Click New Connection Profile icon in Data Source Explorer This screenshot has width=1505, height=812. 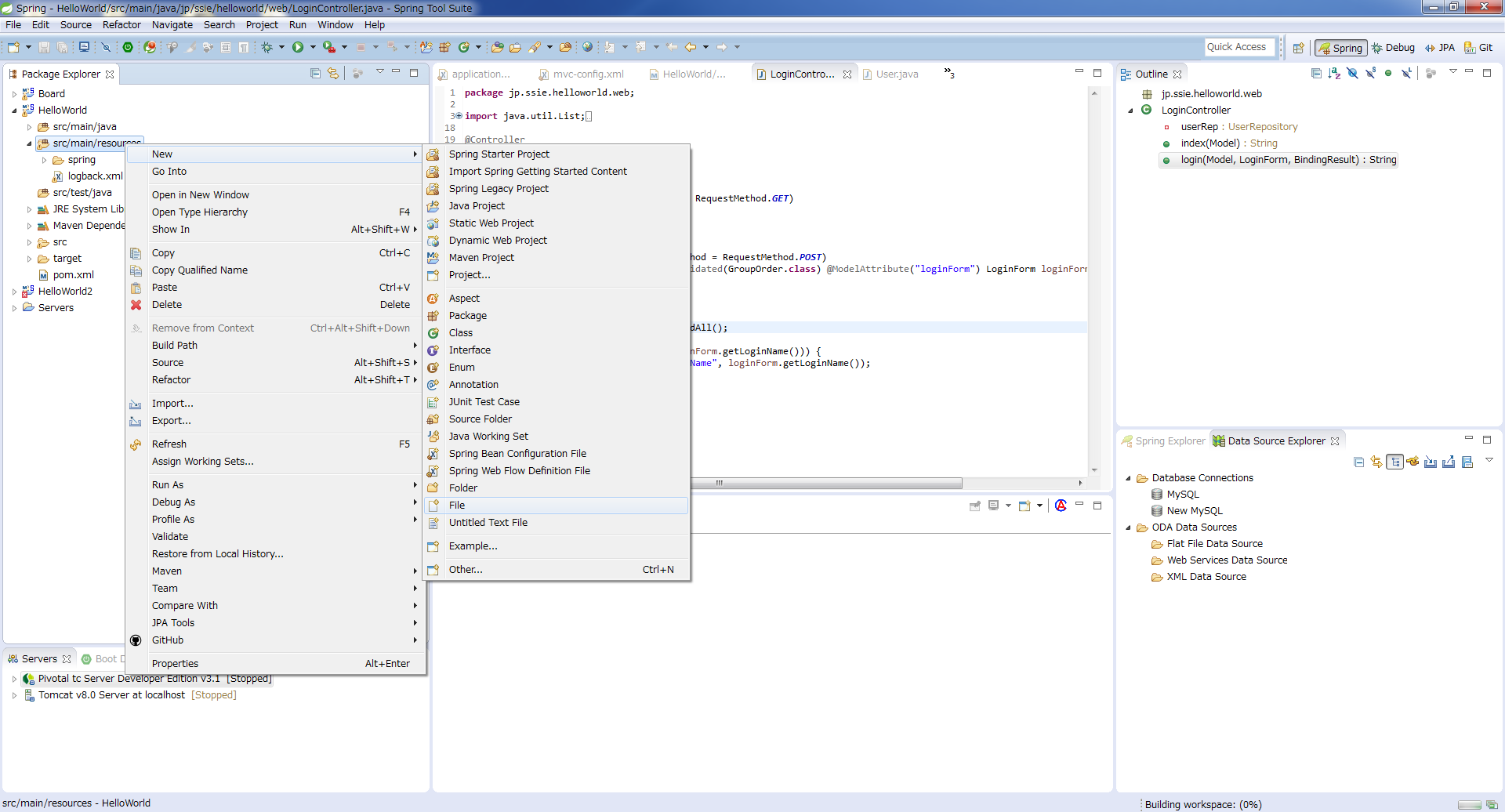tap(1413, 462)
